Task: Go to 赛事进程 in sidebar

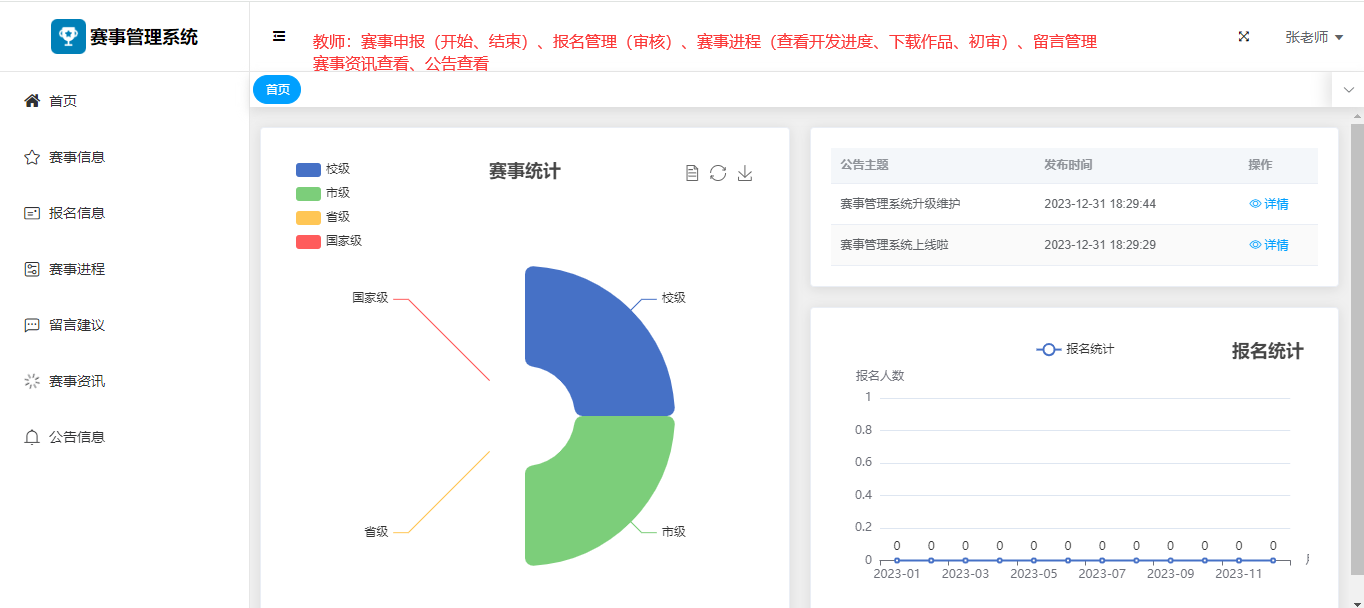Action: (x=76, y=269)
